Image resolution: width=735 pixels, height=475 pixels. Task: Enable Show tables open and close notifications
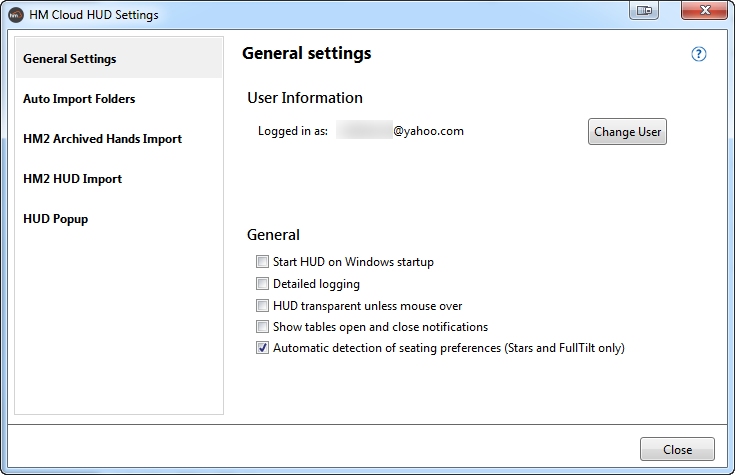263,327
